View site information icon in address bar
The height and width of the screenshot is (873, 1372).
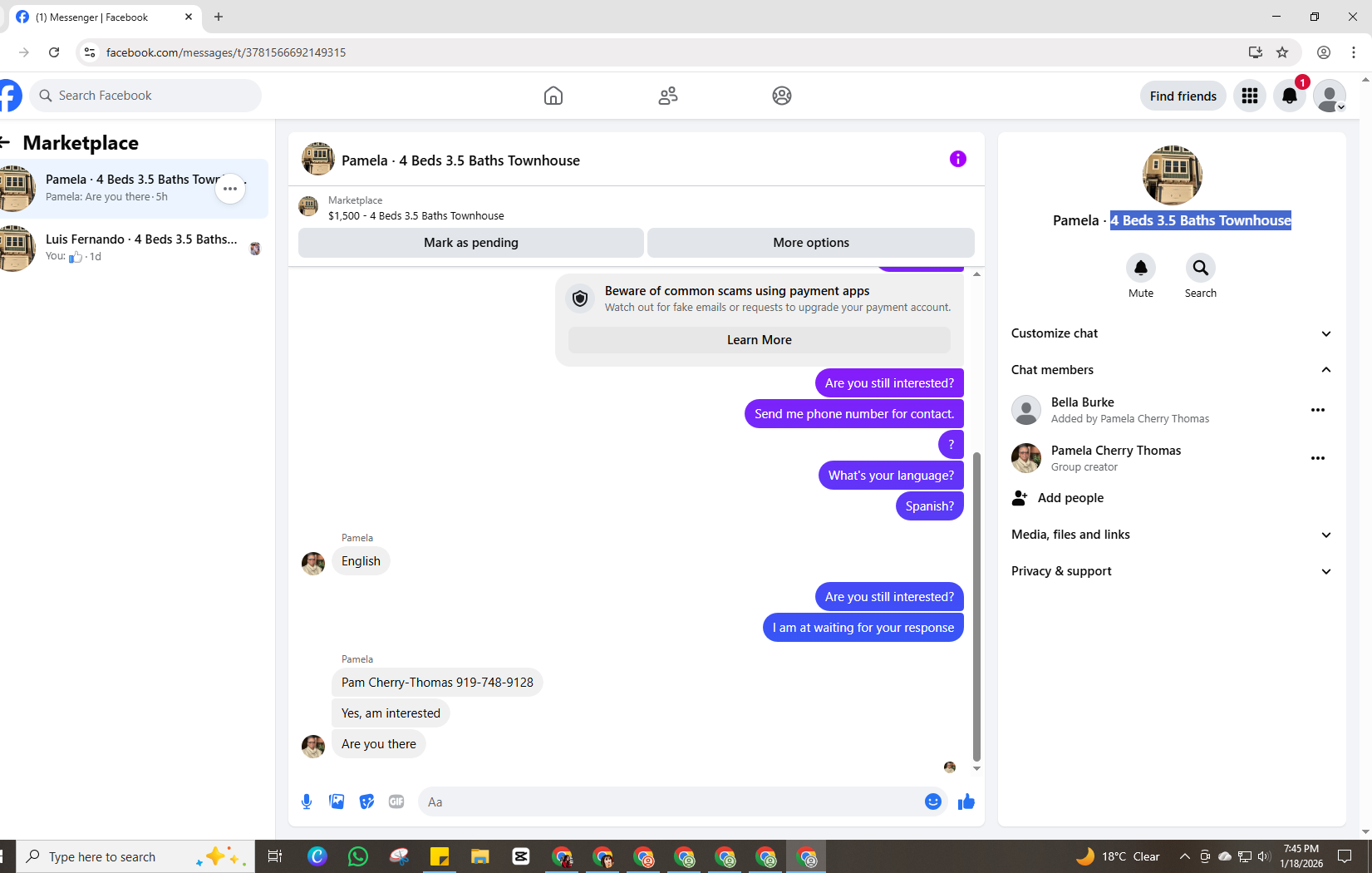click(x=90, y=52)
